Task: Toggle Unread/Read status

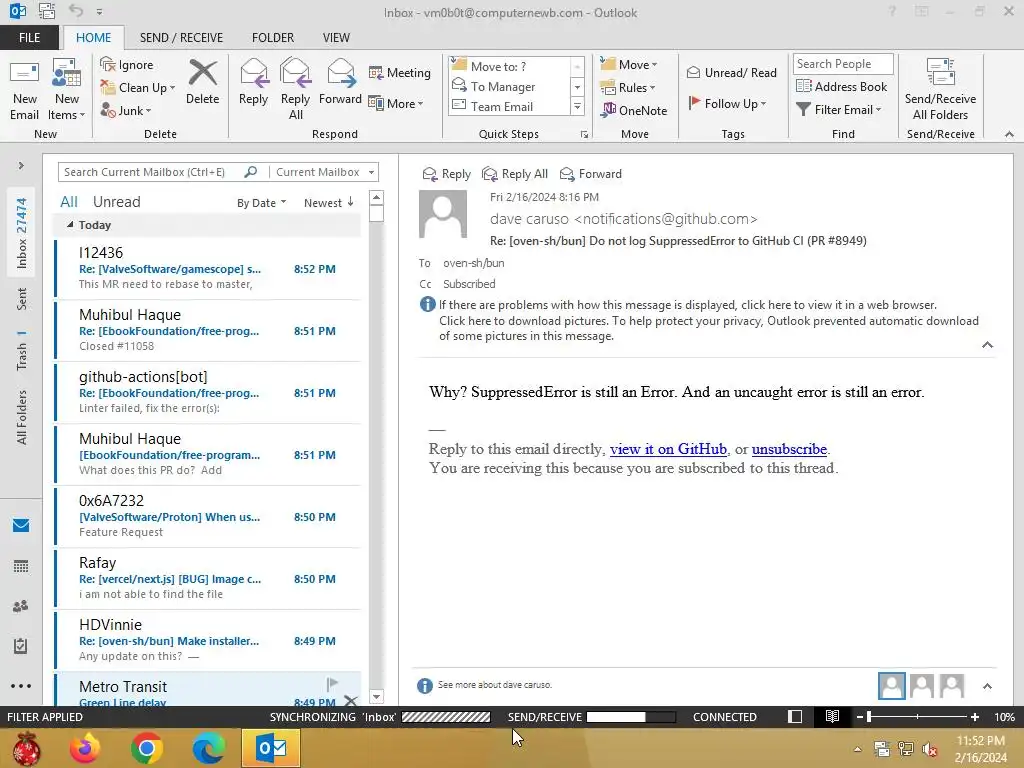Action: pos(731,72)
